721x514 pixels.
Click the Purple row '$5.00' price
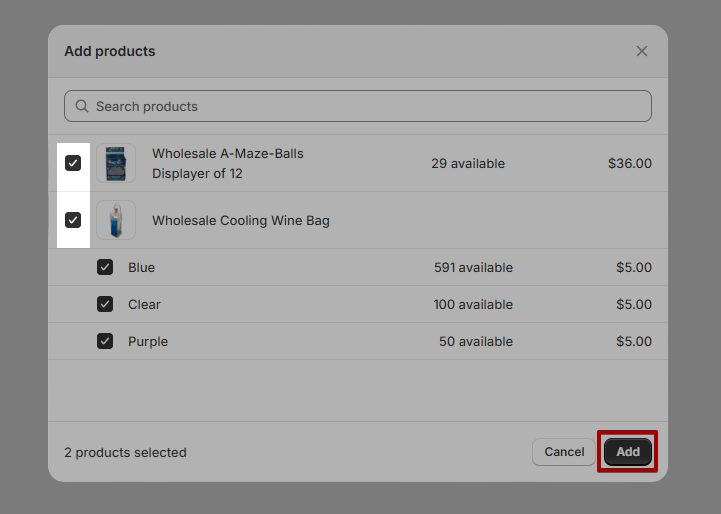[634, 342]
